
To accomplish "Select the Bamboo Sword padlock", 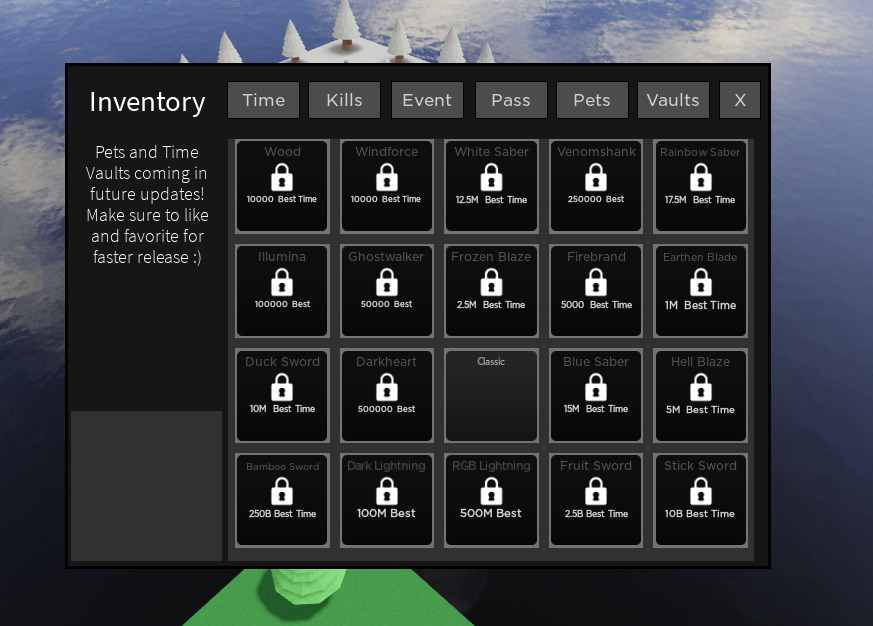I will click(x=282, y=492).
